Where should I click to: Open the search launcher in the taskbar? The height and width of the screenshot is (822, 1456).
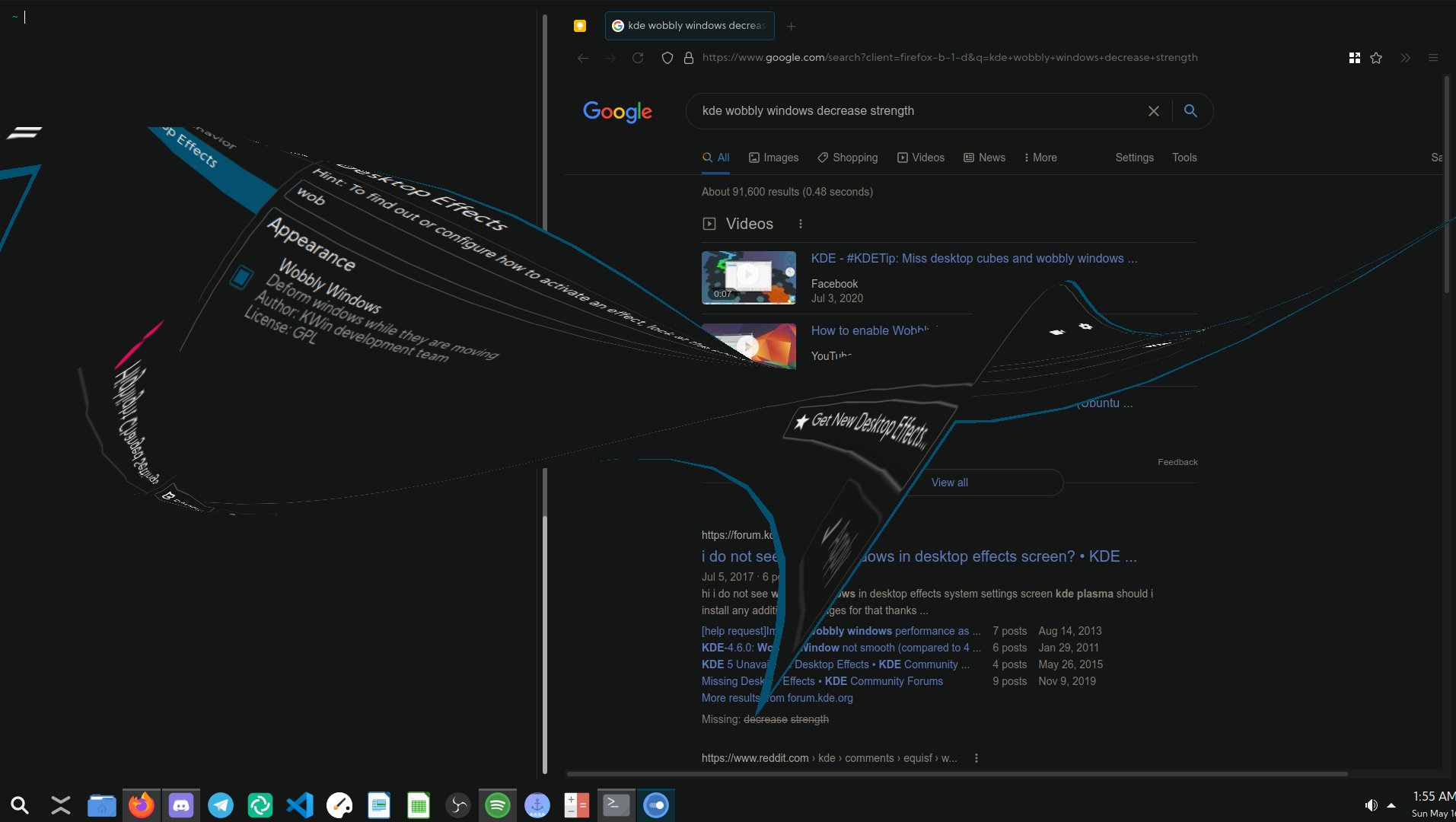pos(20,805)
